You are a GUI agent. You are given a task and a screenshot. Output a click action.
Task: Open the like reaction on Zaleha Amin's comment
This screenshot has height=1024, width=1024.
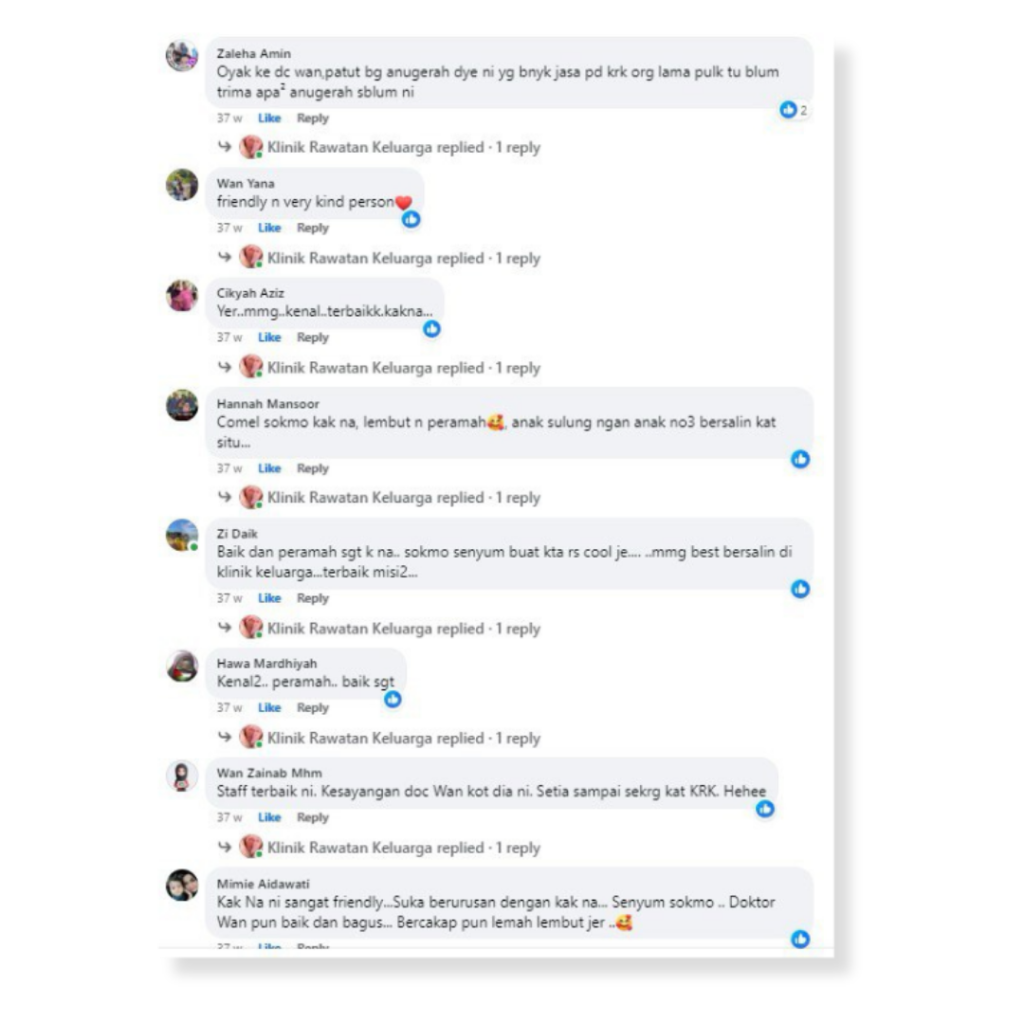coord(793,110)
